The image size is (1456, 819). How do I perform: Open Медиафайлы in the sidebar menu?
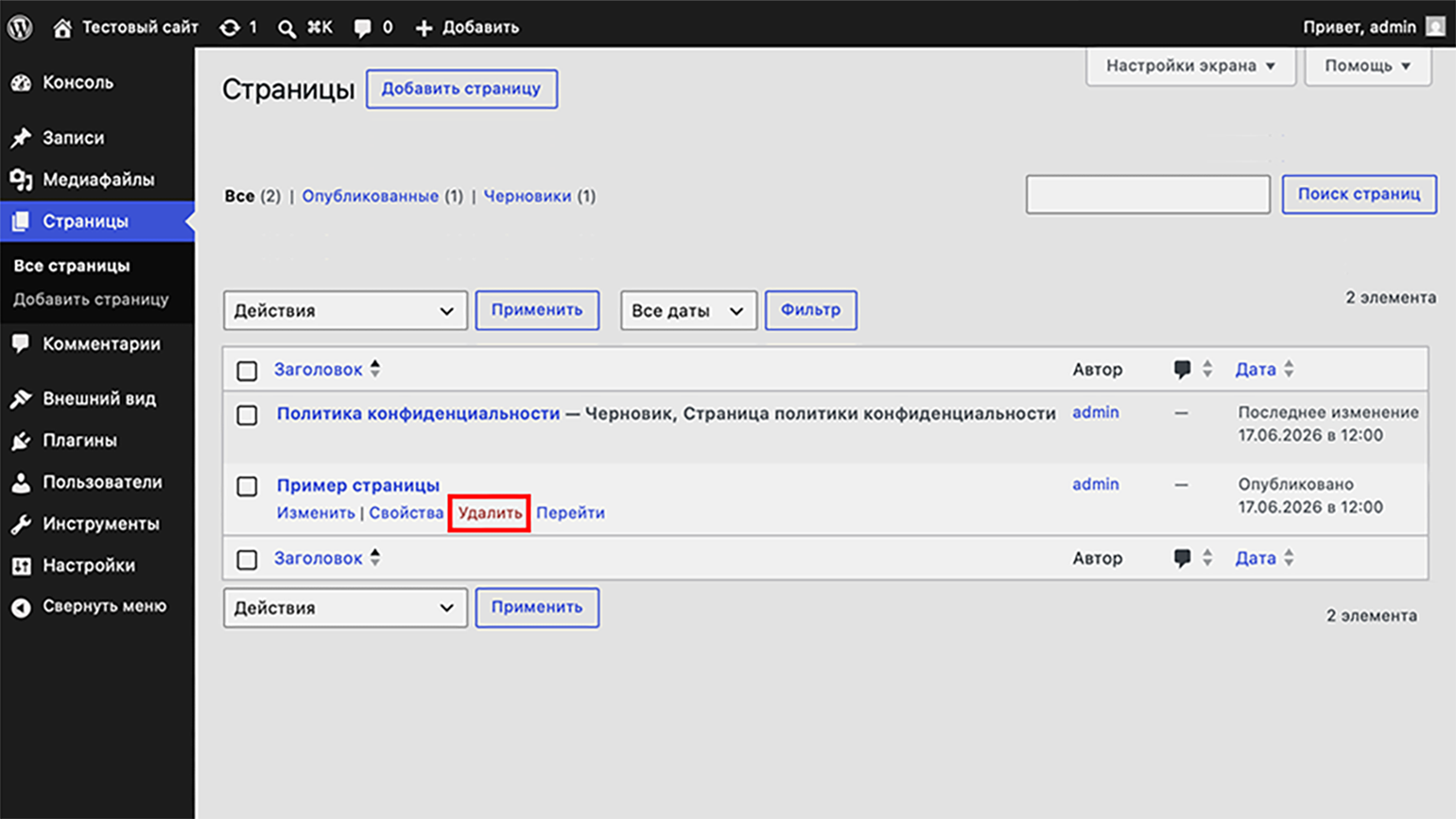point(97,180)
